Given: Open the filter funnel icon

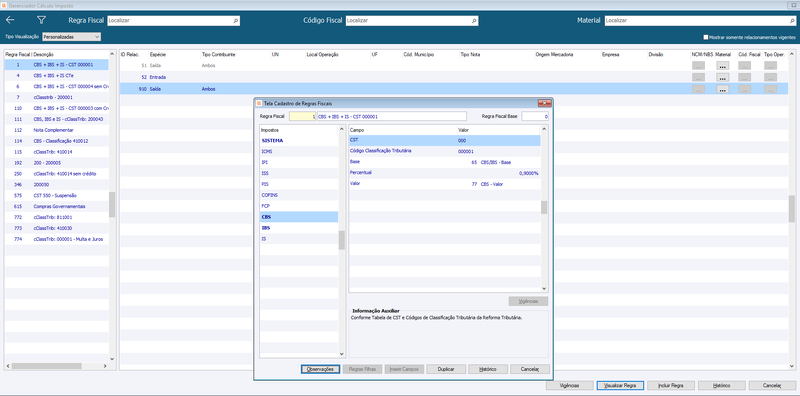Looking at the screenshot, I should [x=41, y=20].
